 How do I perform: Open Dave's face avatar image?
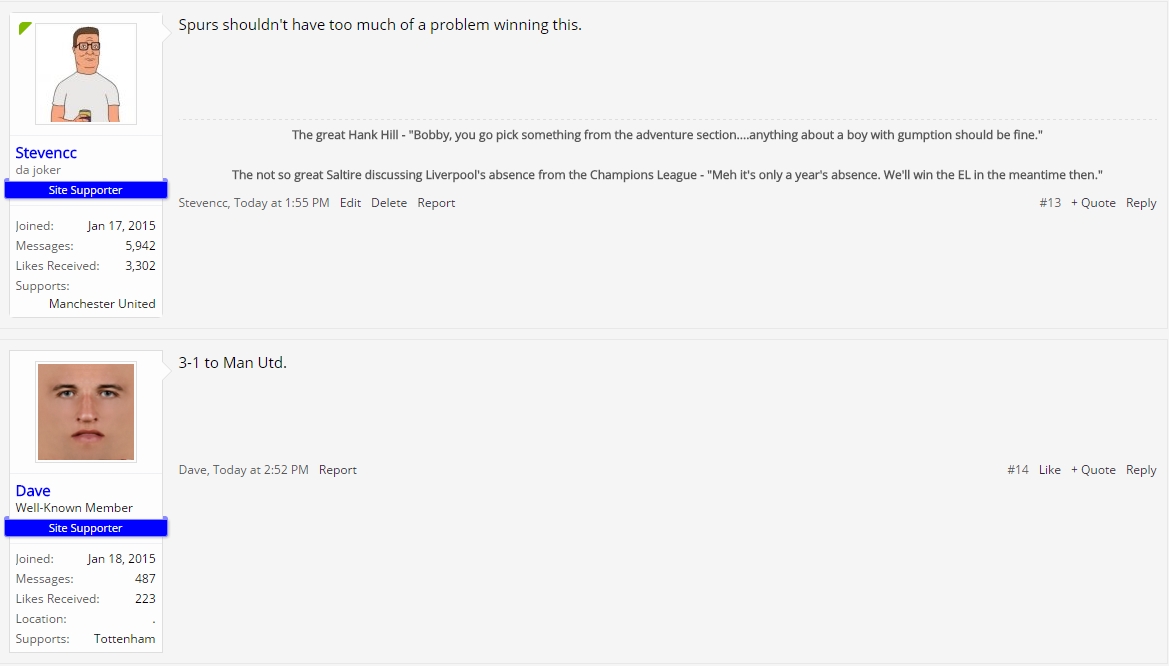[x=86, y=412]
